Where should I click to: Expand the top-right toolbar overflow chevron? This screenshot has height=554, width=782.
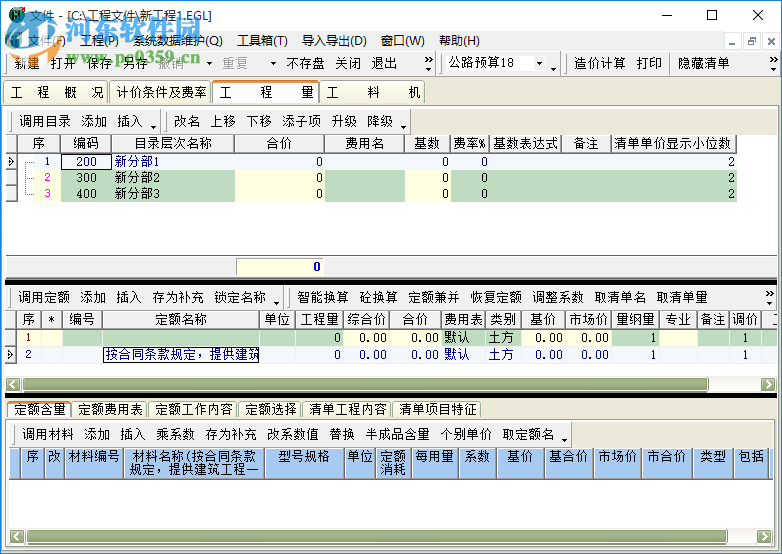pos(773,63)
